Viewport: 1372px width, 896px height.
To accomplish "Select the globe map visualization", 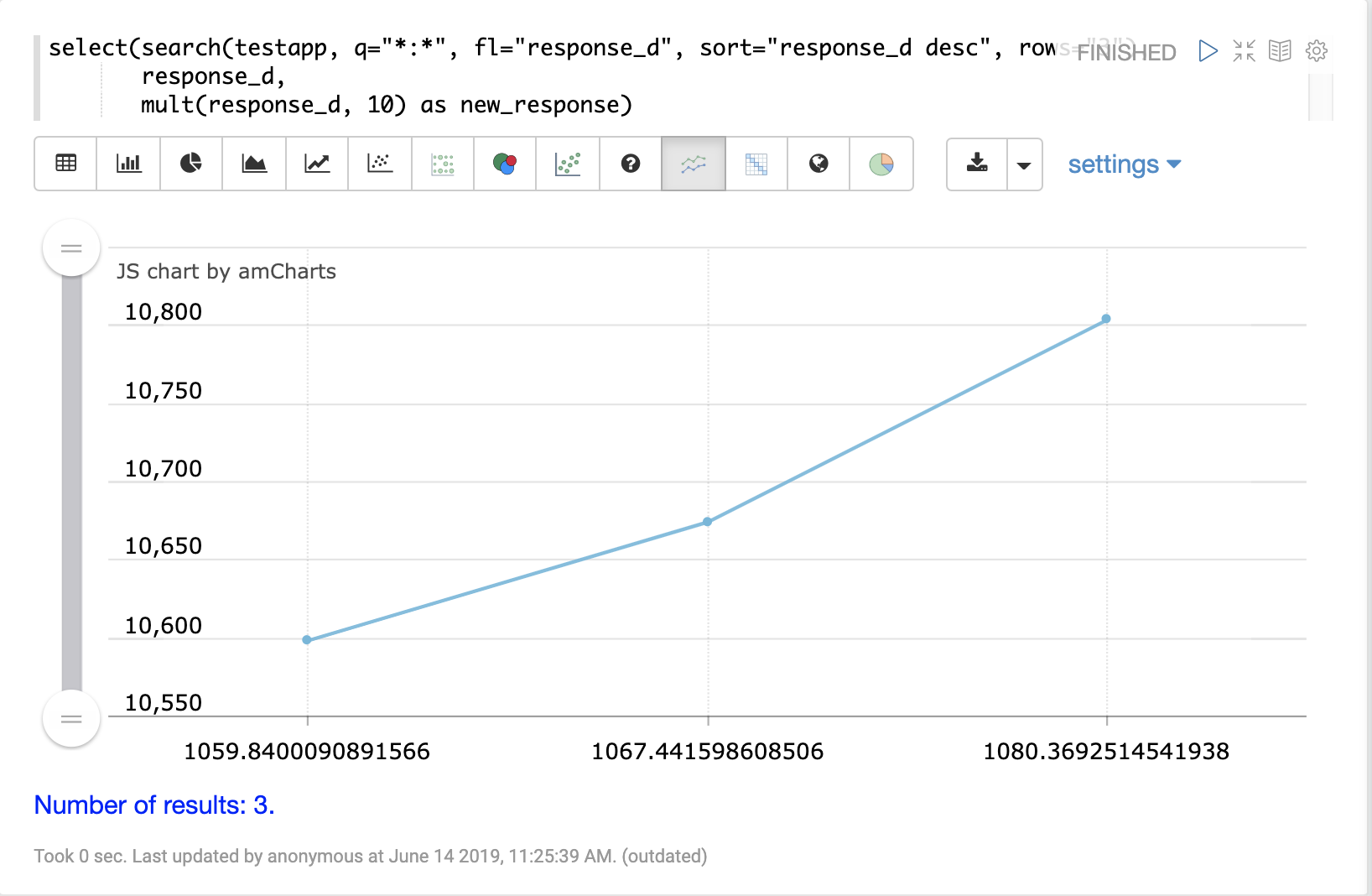I will tap(819, 164).
